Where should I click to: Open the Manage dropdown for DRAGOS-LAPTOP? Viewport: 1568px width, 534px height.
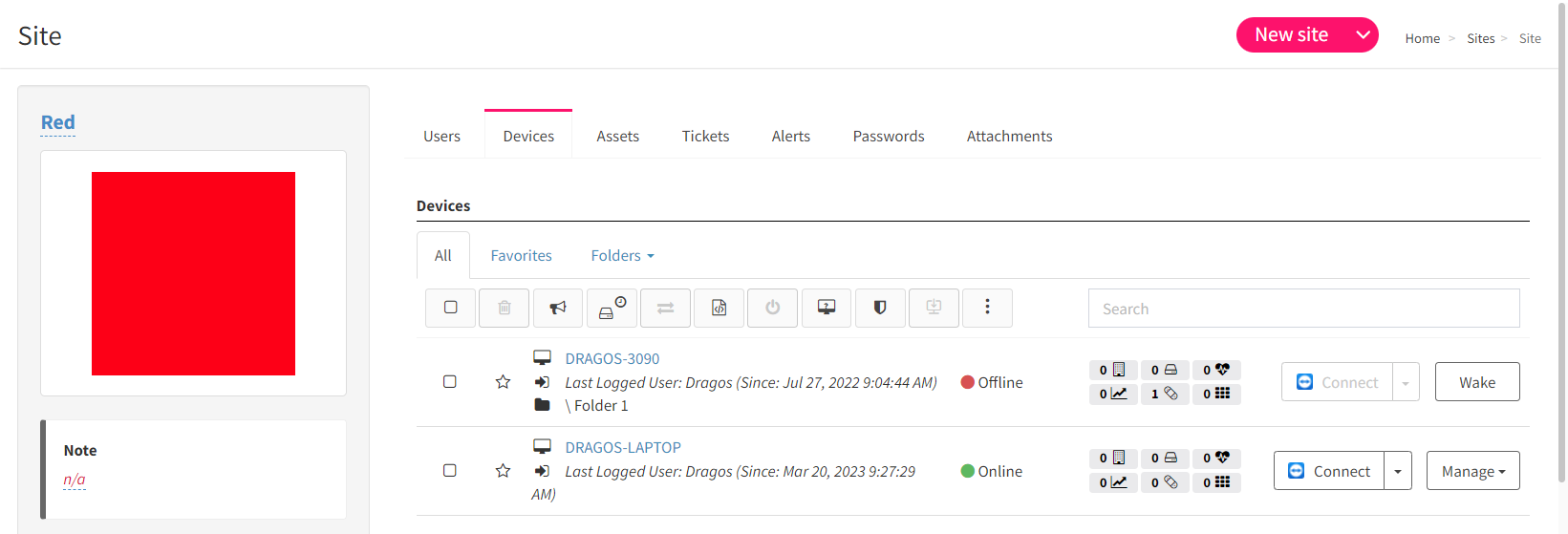1472,471
